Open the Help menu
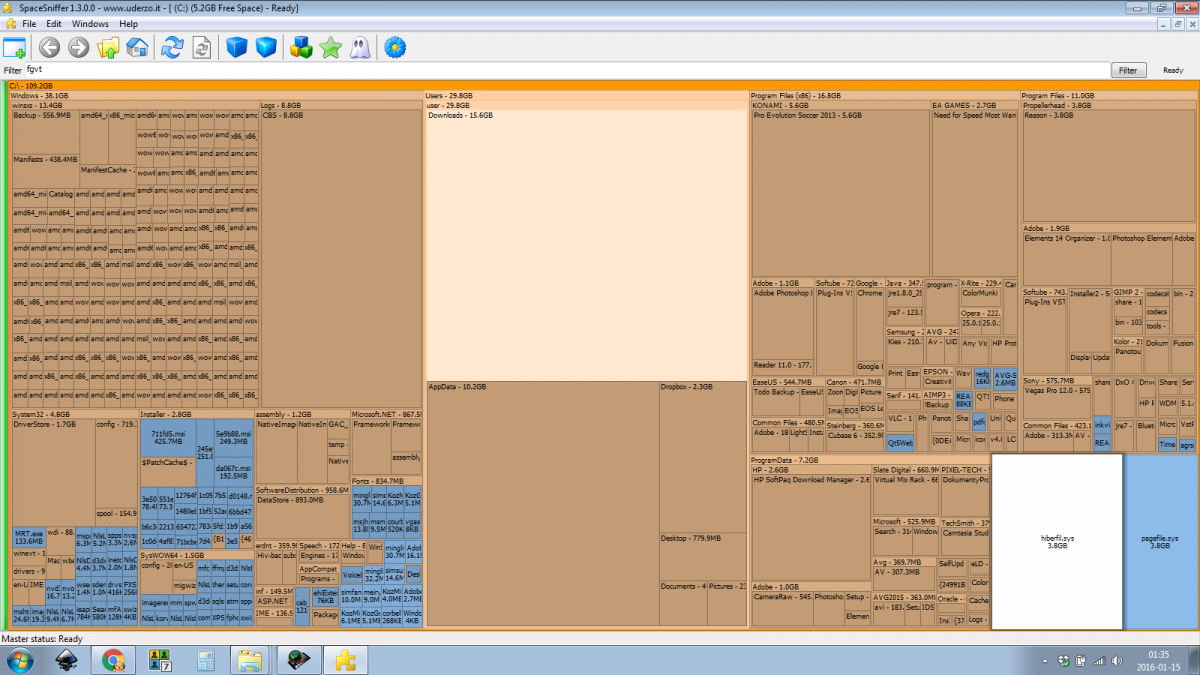 [129, 23]
